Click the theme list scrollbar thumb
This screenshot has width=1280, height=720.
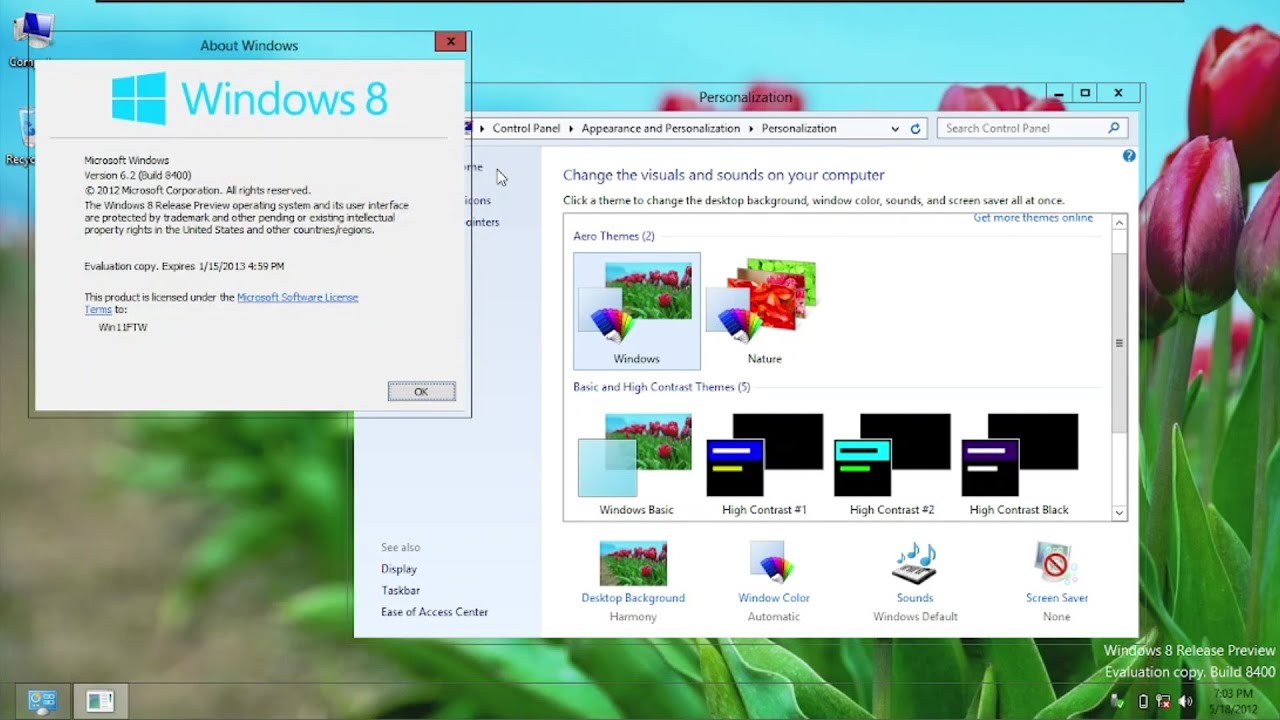[1119, 343]
